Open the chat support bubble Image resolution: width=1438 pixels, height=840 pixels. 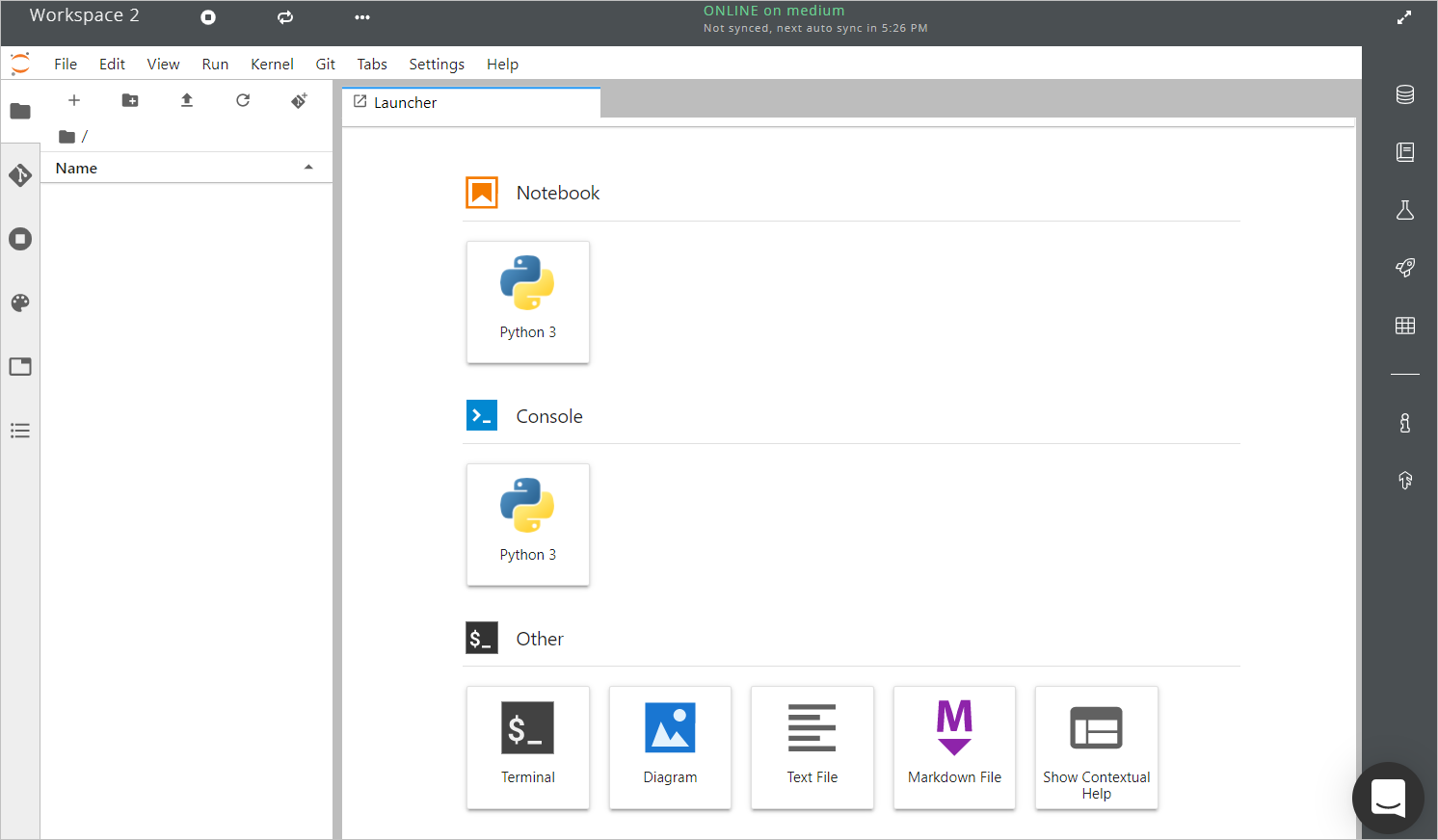(x=1388, y=799)
